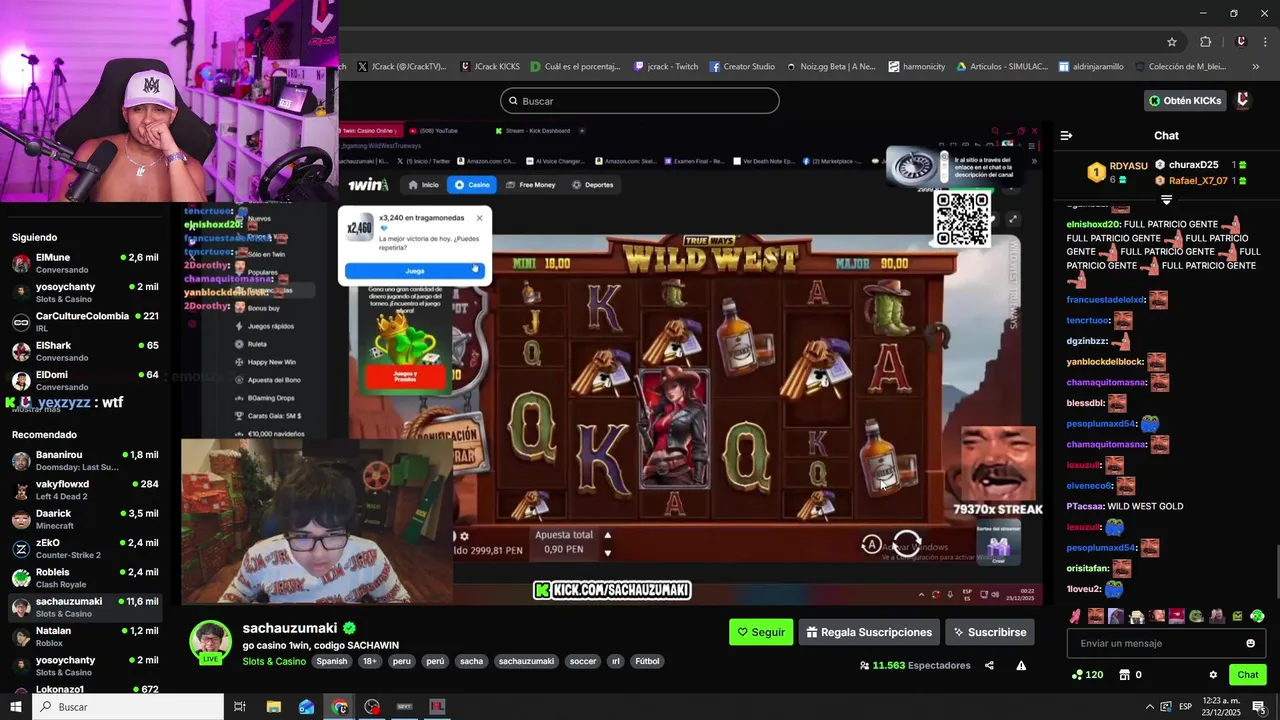
Task: Open Rafael_X7_07 in the gifter leaderboard
Action: point(1198,181)
